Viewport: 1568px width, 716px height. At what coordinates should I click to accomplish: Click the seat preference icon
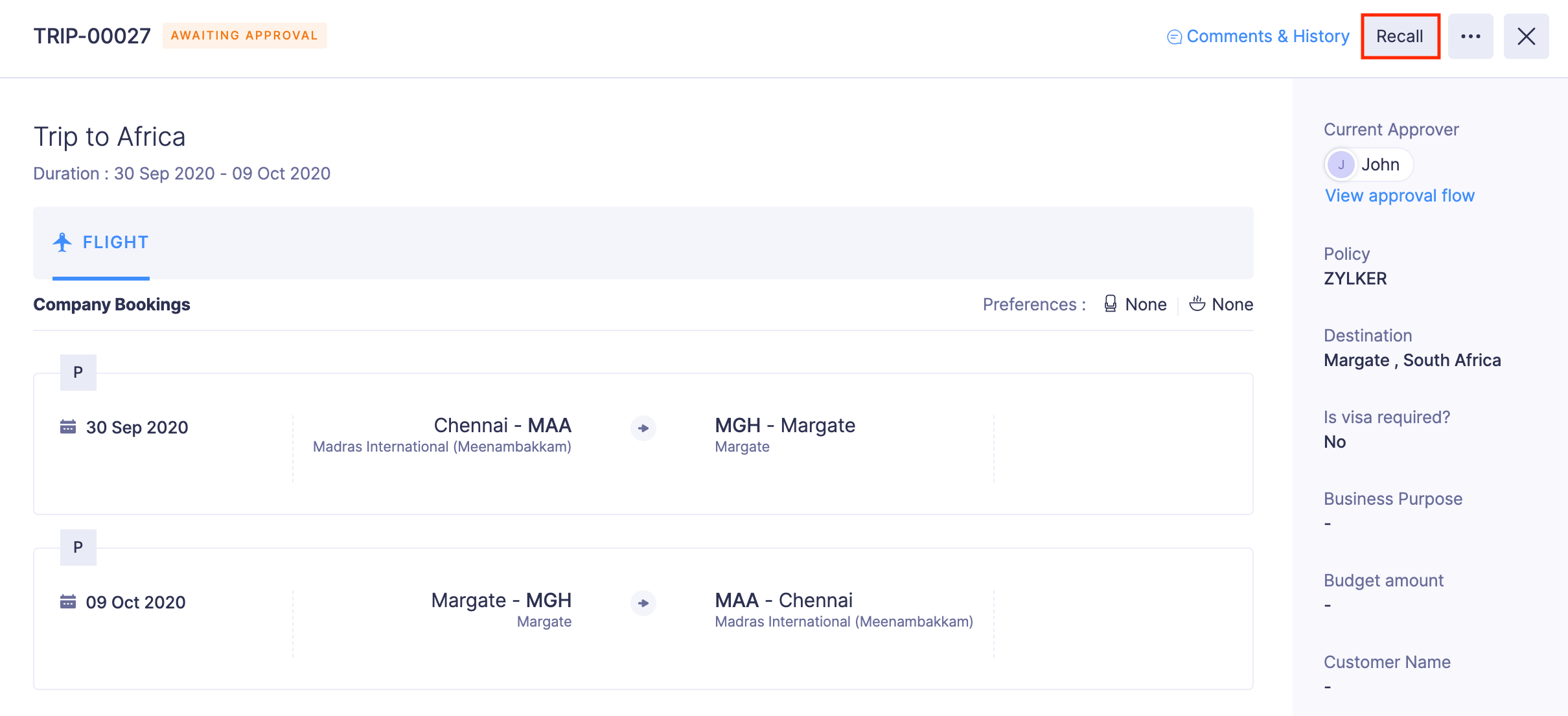tap(1110, 304)
